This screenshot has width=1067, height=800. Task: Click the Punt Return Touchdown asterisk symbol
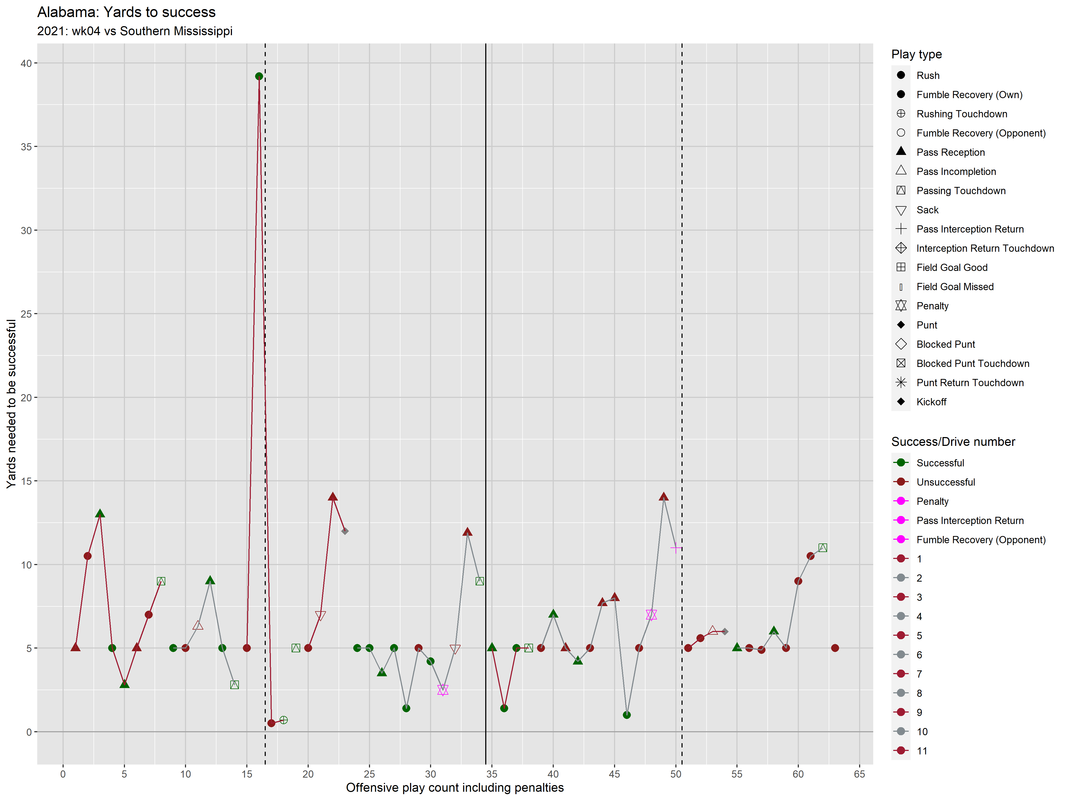(901, 382)
